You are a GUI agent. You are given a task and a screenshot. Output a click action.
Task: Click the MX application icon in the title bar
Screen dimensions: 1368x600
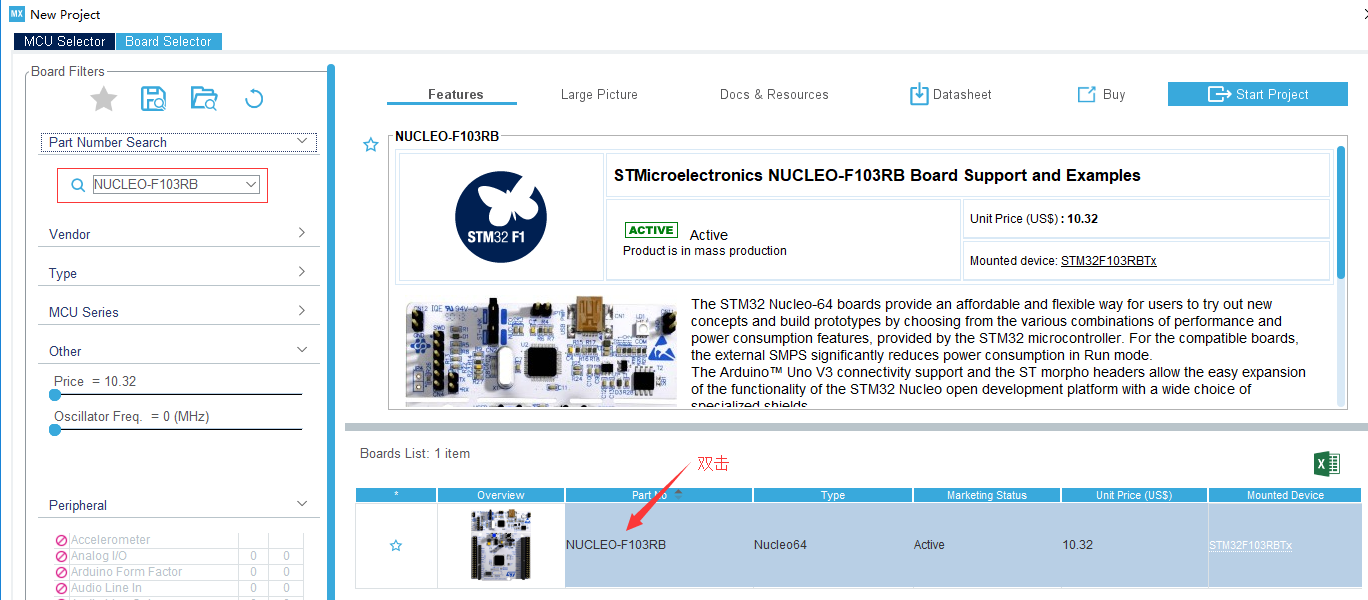pos(17,14)
